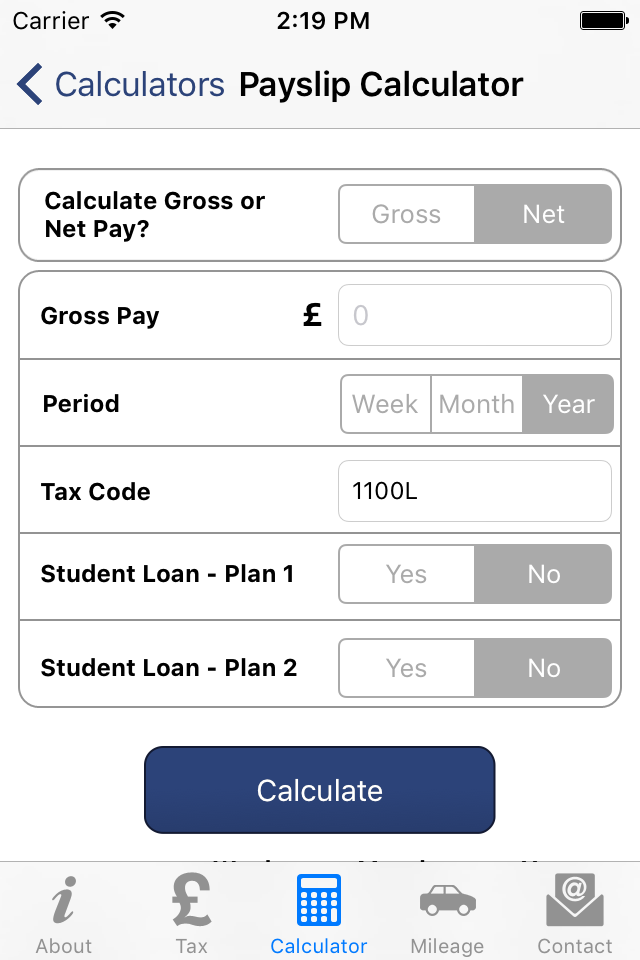Select the Calculator tab icon
This screenshot has height=960, width=640.
click(x=318, y=899)
